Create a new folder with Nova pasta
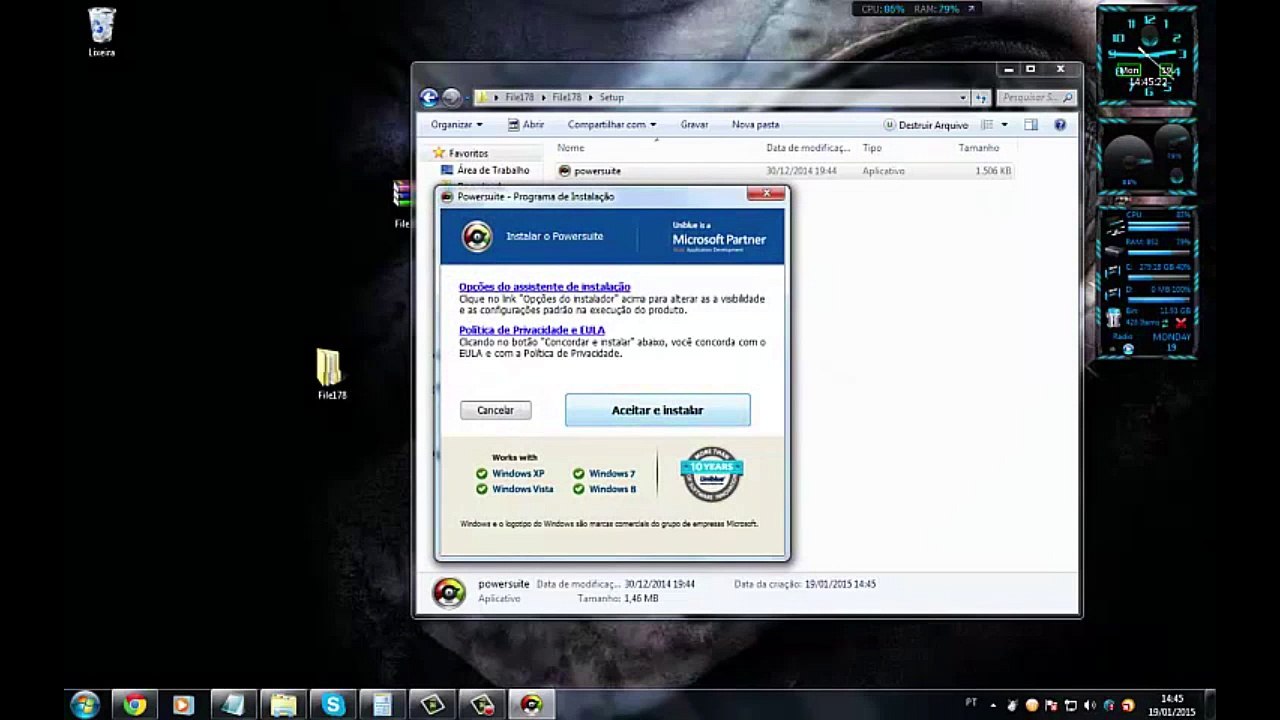1280x720 pixels. click(755, 125)
